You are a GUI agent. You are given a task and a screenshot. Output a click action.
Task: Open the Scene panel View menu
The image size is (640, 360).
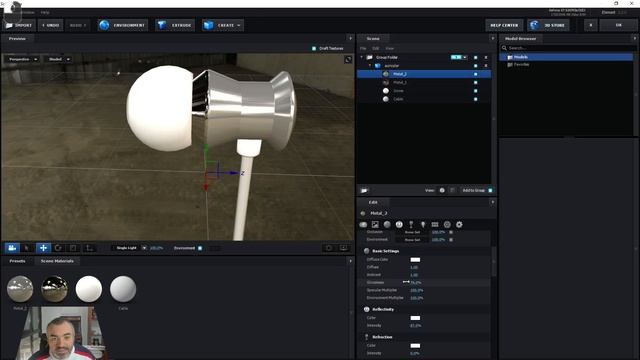[x=389, y=48]
